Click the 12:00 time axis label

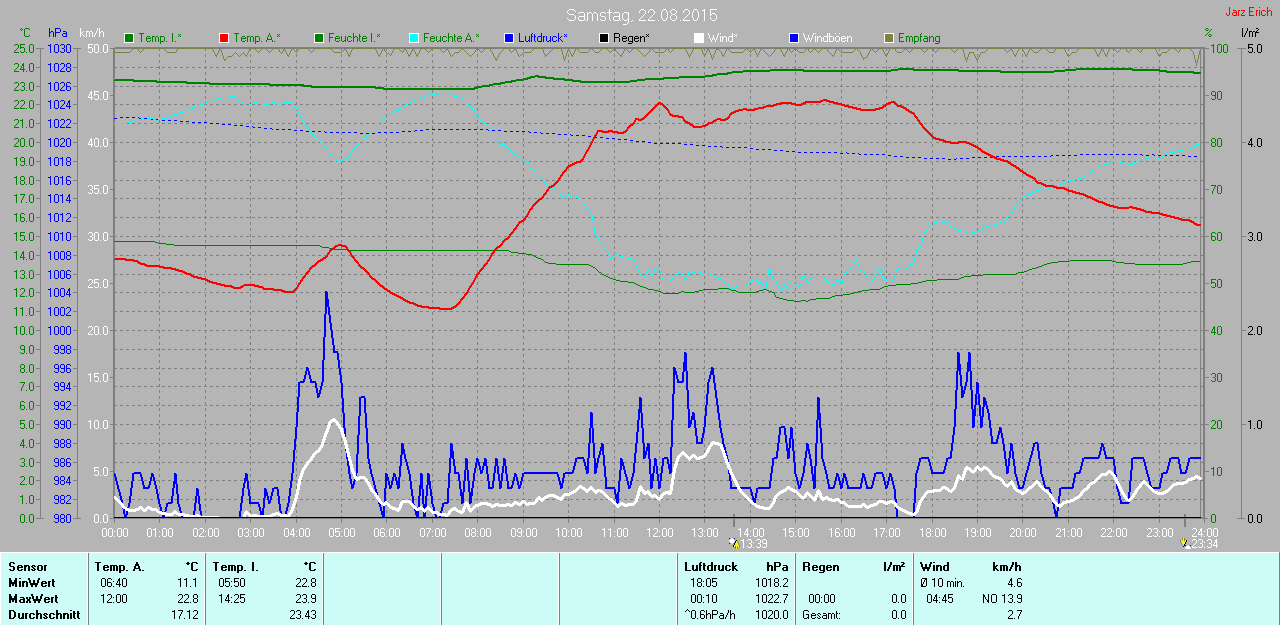click(x=659, y=531)
